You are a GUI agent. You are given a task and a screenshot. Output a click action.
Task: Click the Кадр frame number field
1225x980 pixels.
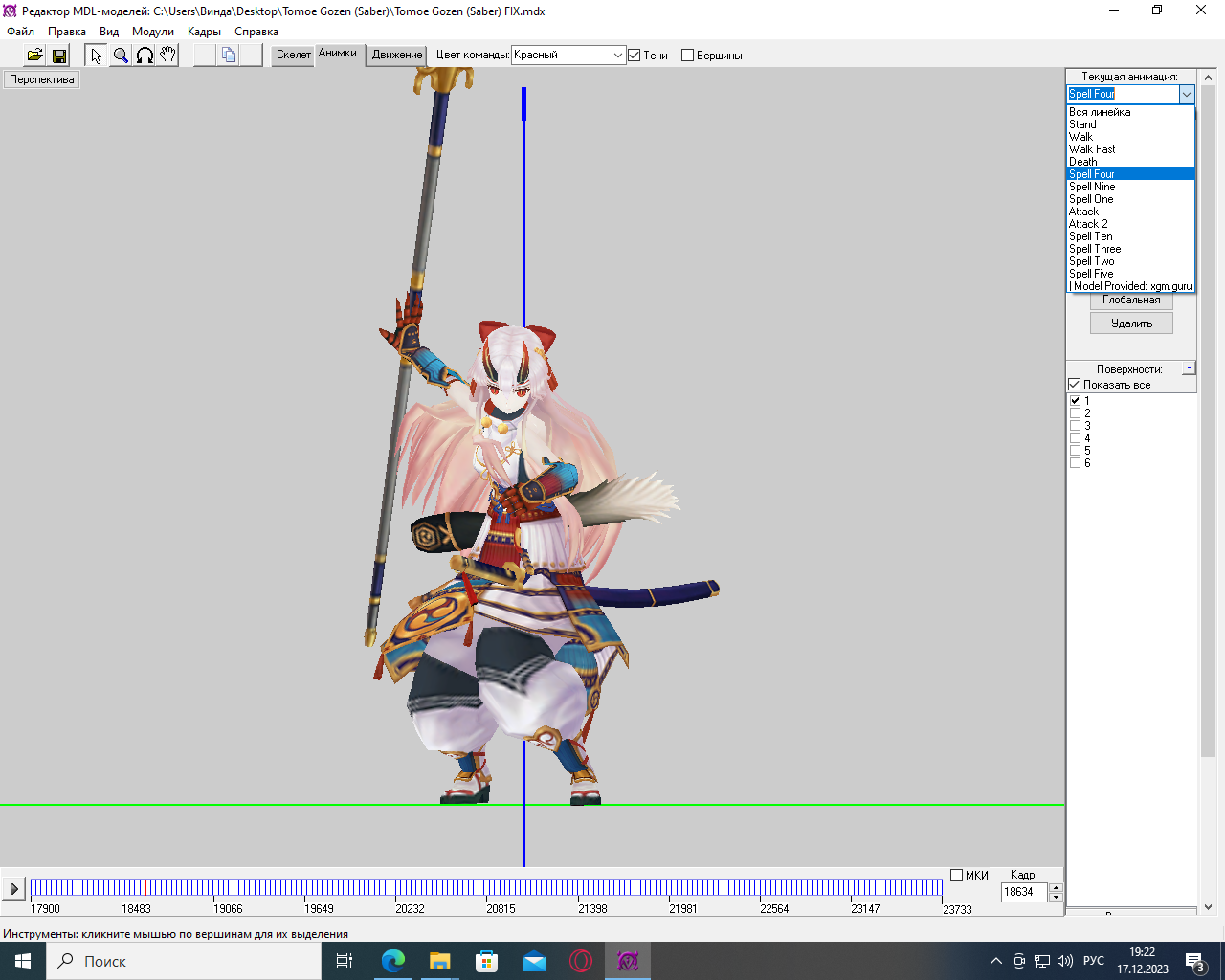[1024, 892]
